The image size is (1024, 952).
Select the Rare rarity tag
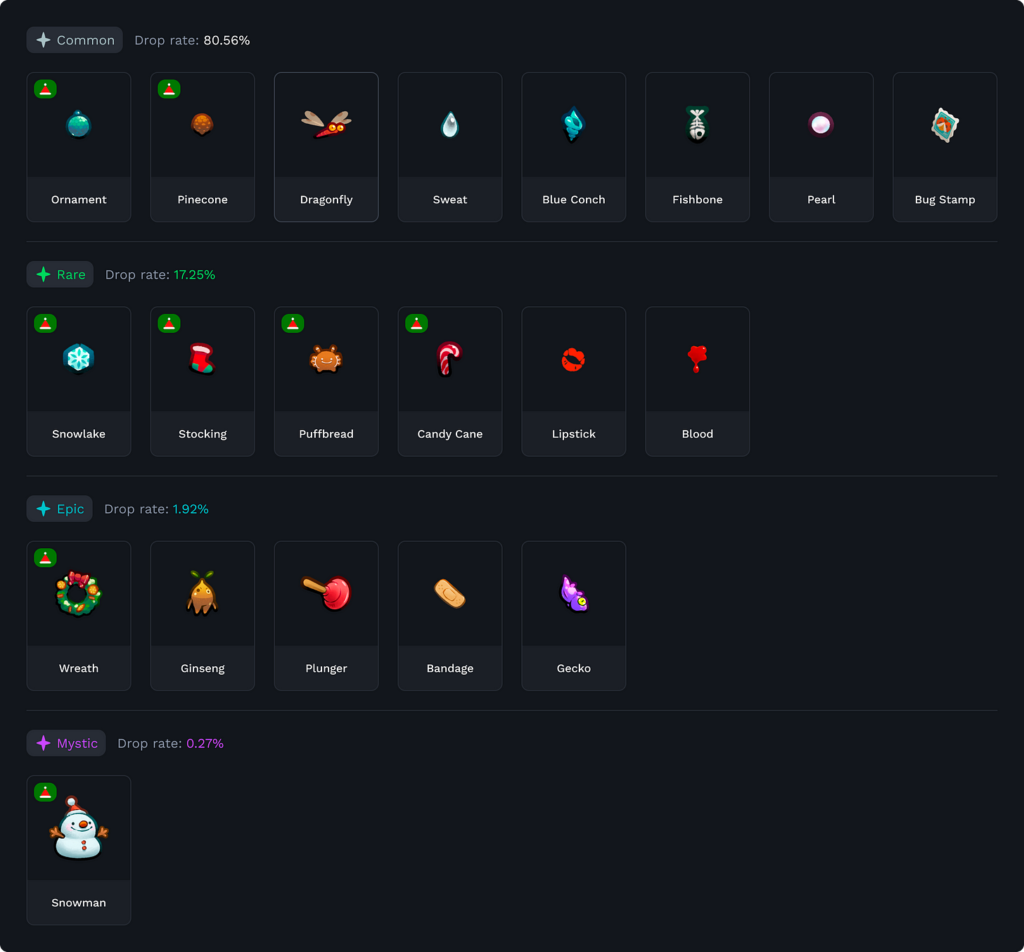(60, 274)
